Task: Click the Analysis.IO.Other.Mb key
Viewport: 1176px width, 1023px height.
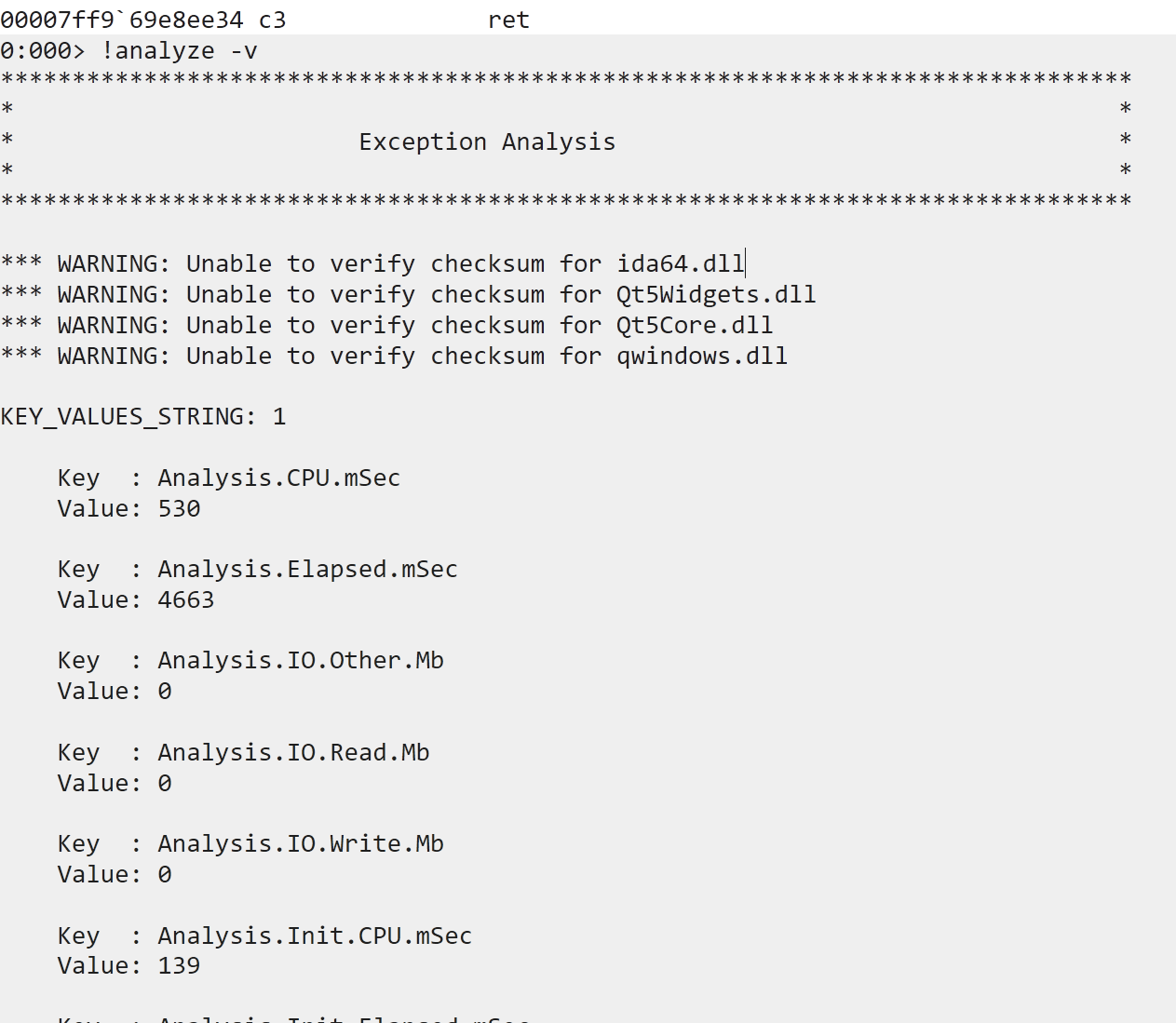Action: [x=300, y=661]
